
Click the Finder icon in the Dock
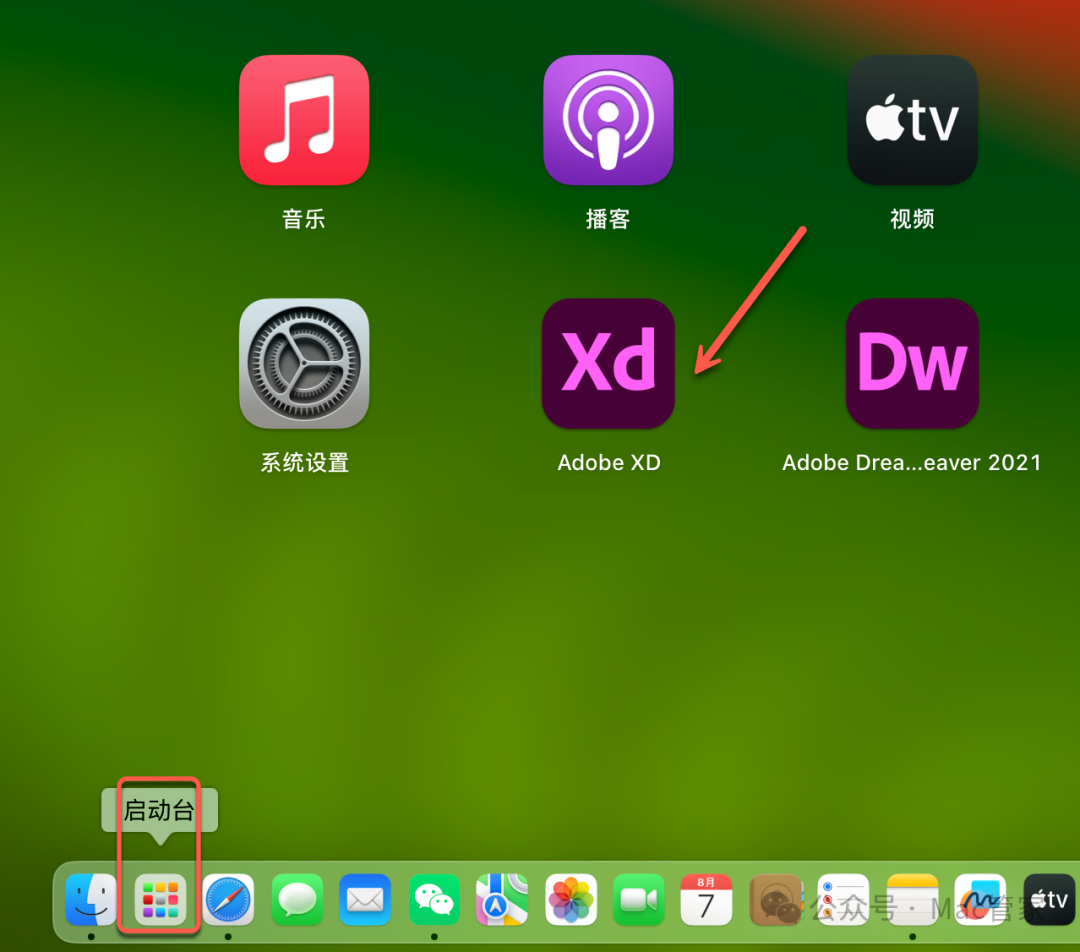pos(91,900)
